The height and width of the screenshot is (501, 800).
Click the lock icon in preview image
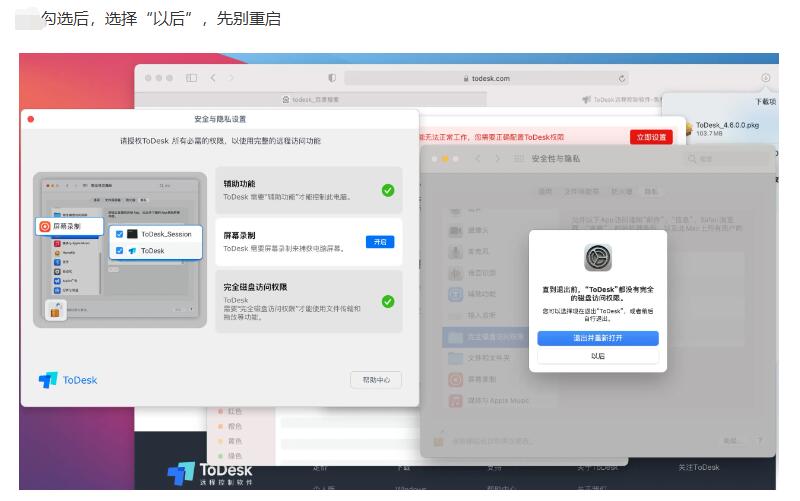(x=55, y=311)
